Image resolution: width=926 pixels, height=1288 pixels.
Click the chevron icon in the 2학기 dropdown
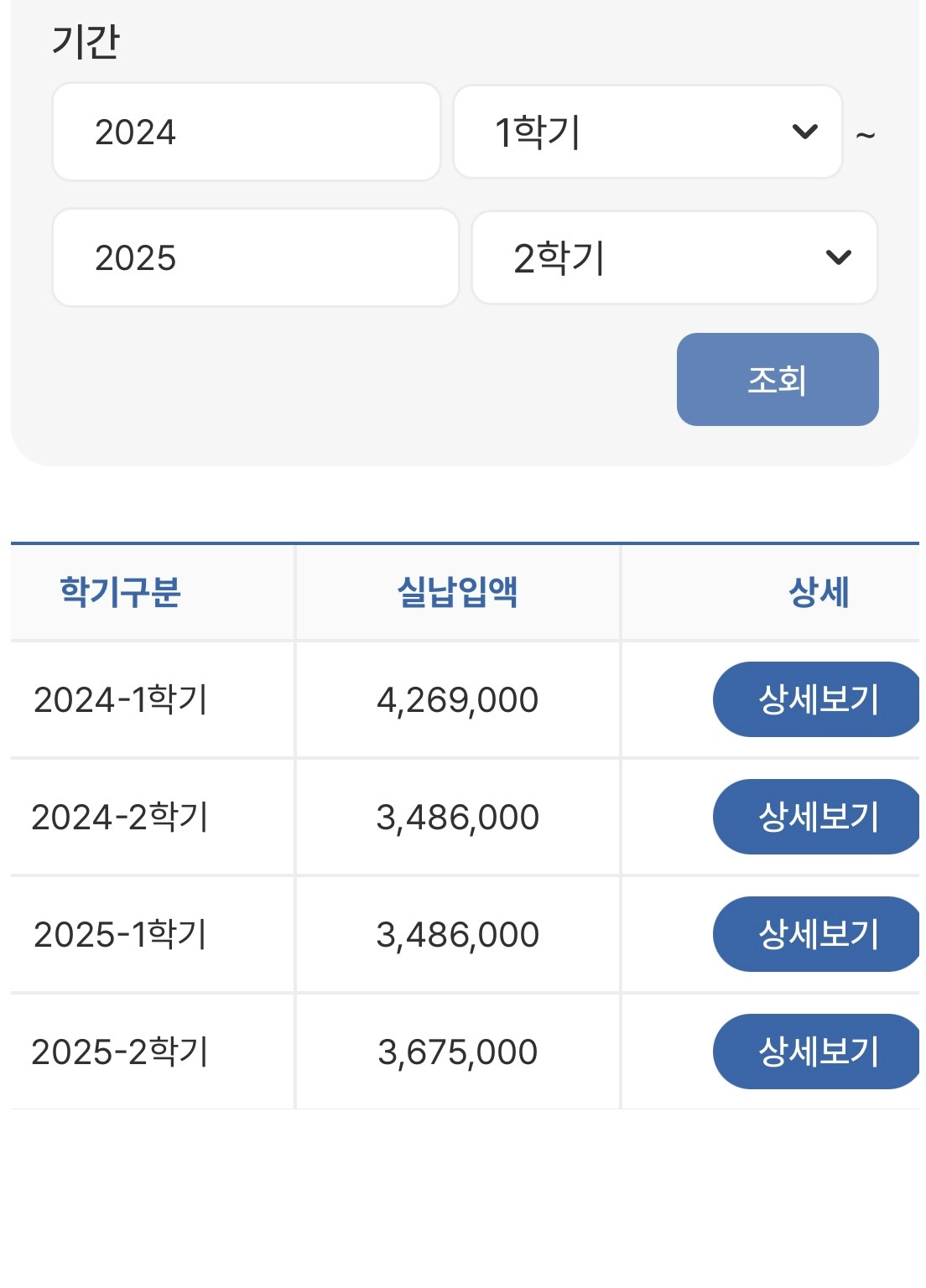[839, 257]
